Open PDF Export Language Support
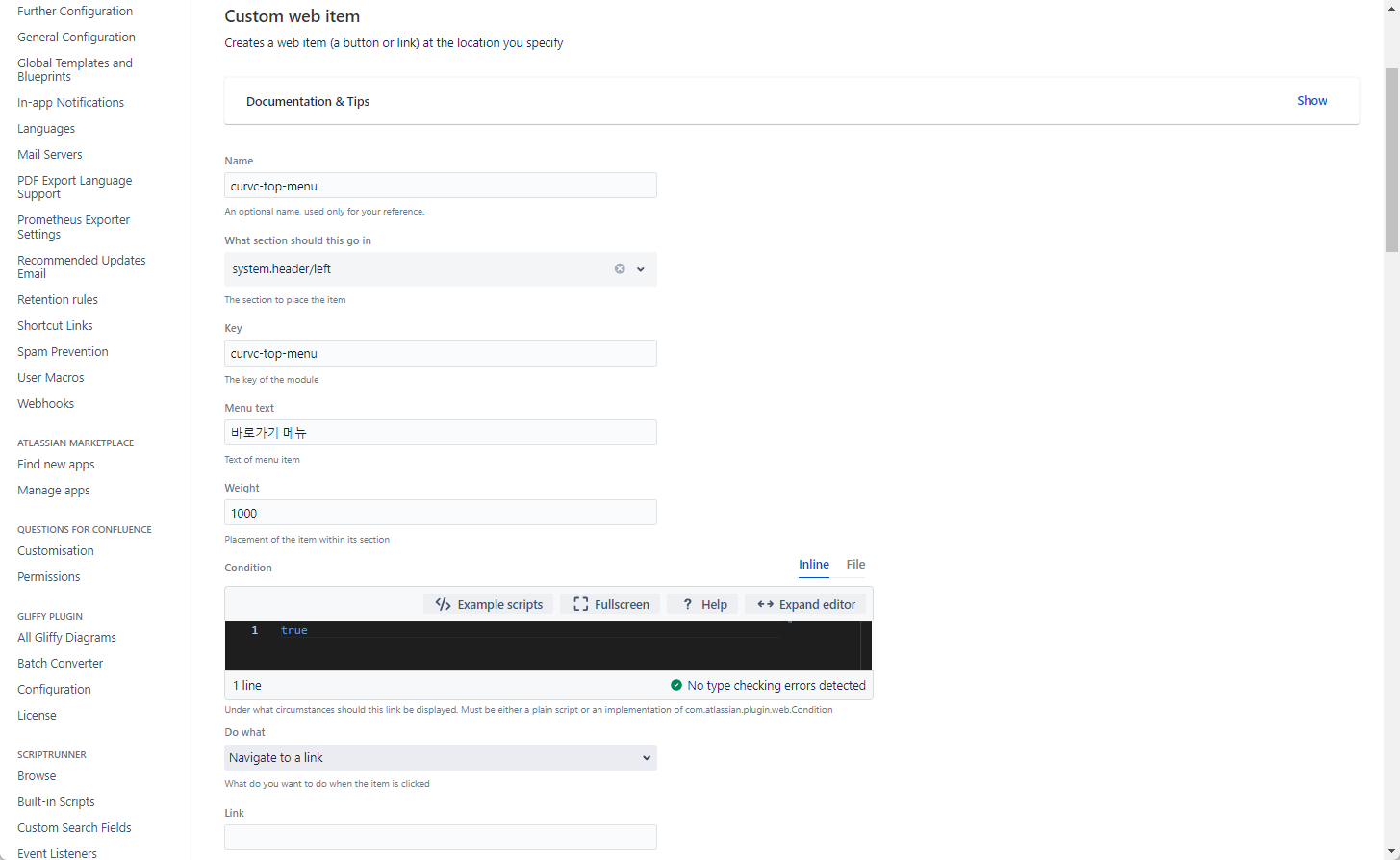The height and width of the screenshot is (860, 1400). (75, 187)
